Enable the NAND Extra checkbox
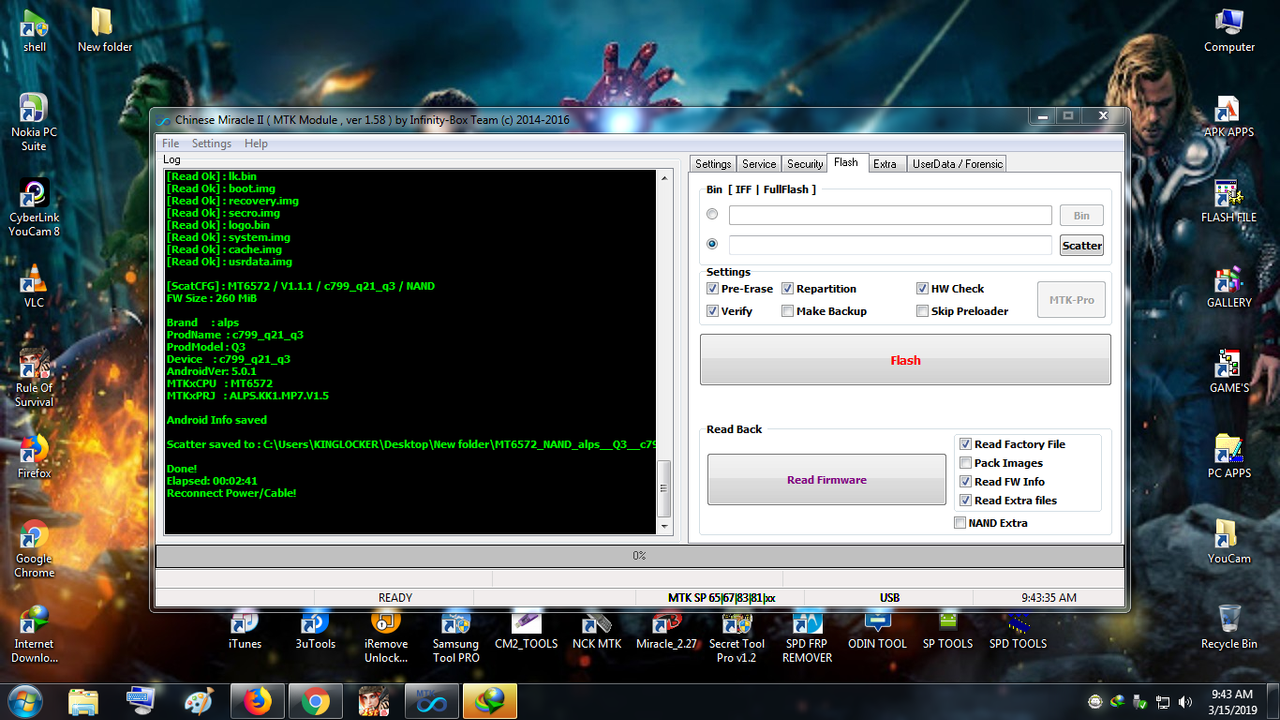 point(960,523)
